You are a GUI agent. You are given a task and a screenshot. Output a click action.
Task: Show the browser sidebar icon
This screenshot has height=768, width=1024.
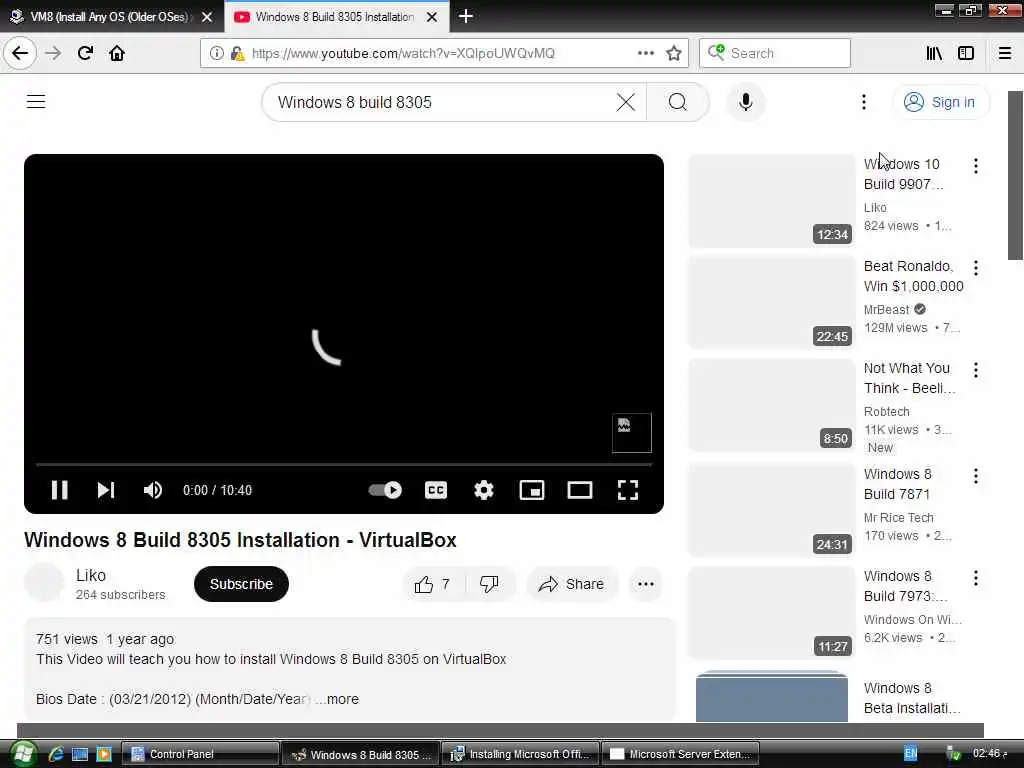click(966, 53)
